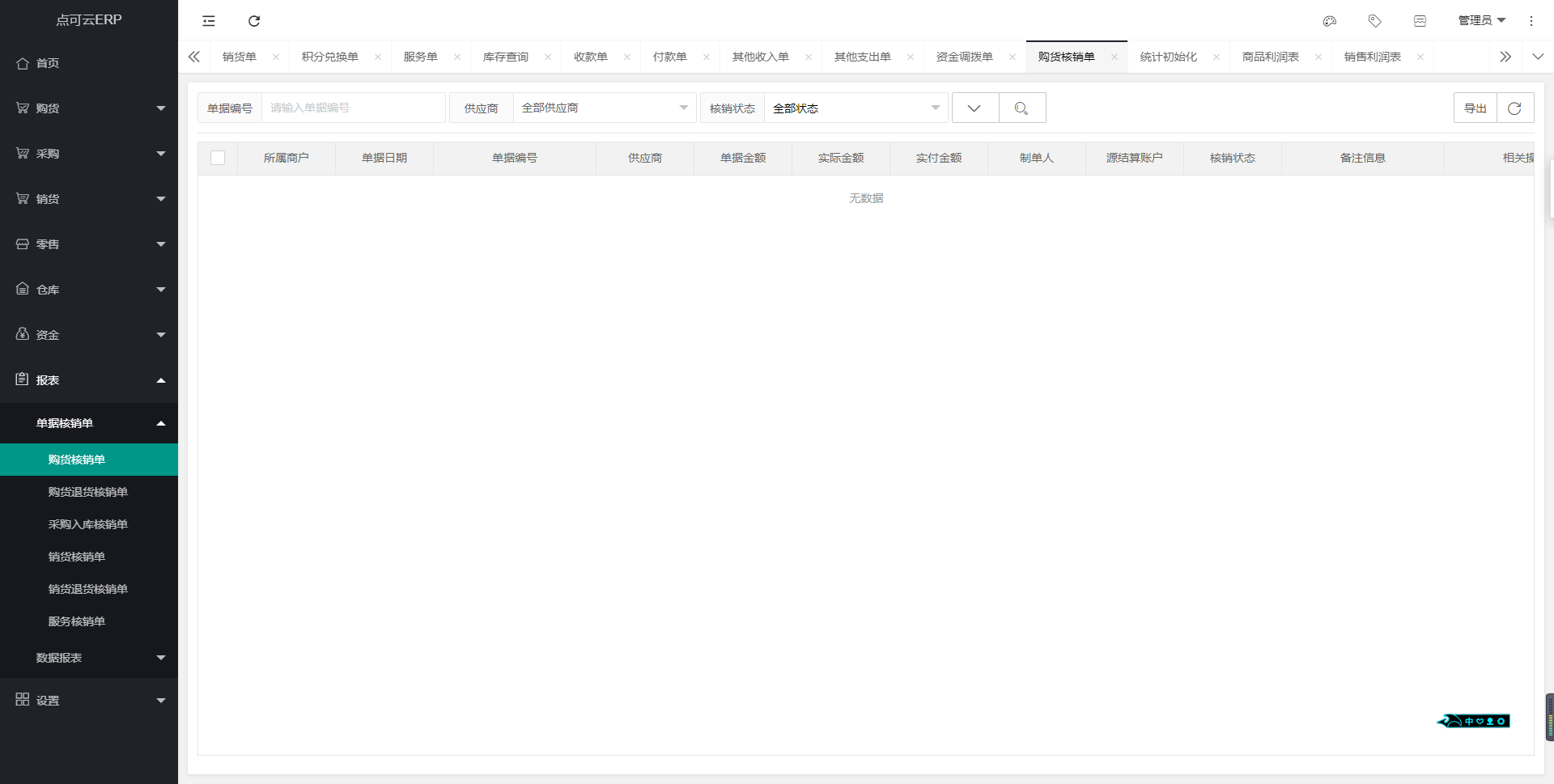Close the 销售利润表 tab

point(1420,57)
